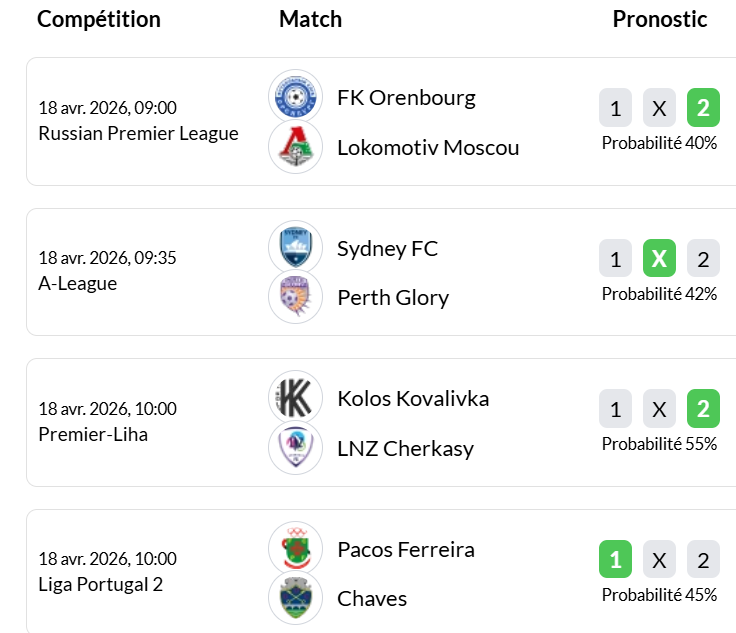The width and height of the screenshot is (736, 633).
Task: Click the Perth Glory team crest
Action: click(x=295, y=297)
